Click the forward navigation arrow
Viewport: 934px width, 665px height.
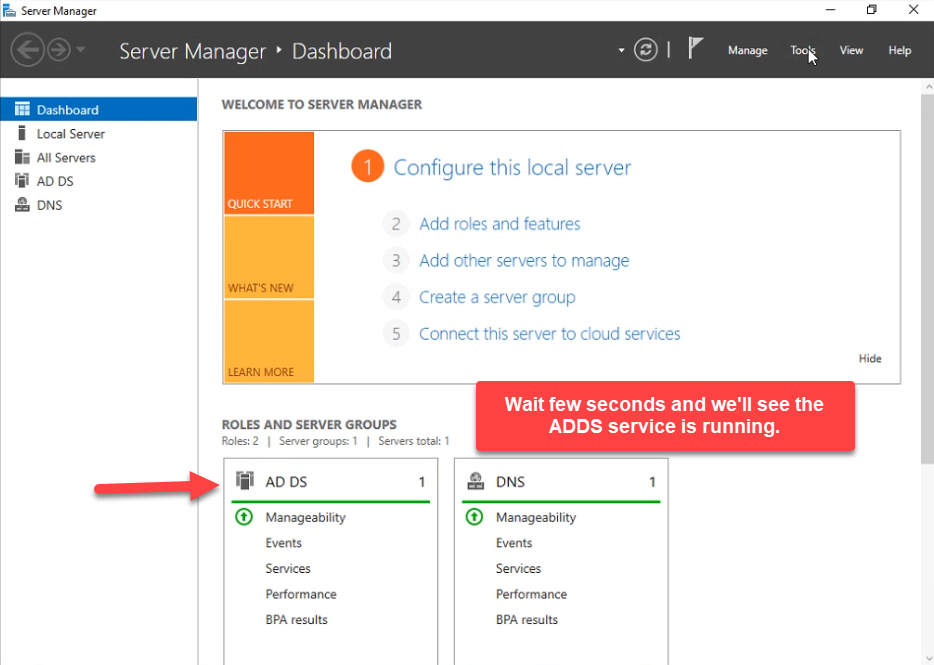(58, 49)
